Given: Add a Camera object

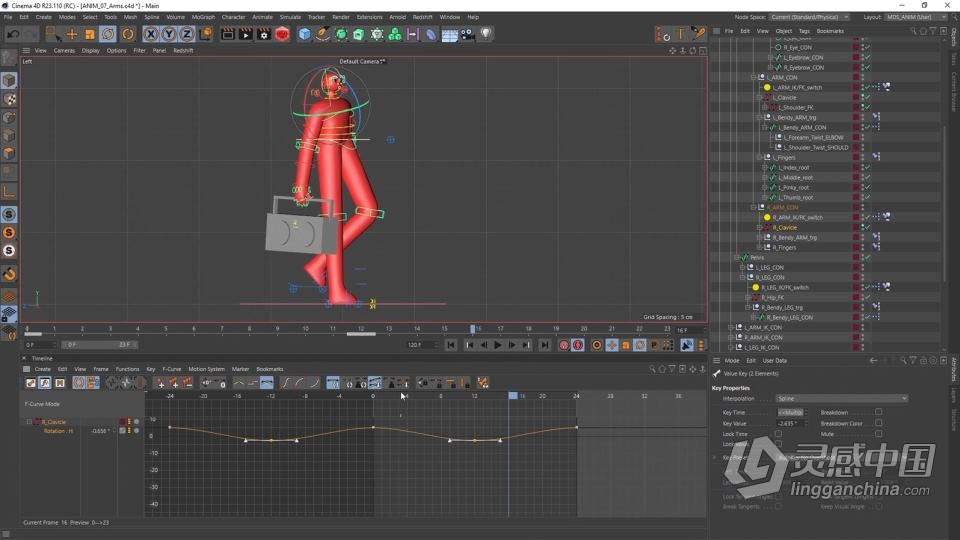Looking at the screenshot, I should point(468,34).
